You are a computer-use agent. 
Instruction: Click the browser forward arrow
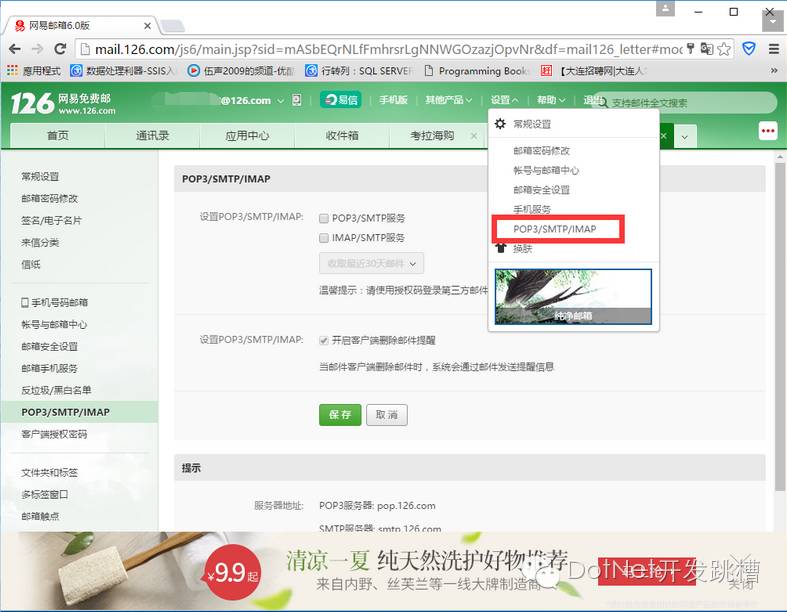point(37,49)
